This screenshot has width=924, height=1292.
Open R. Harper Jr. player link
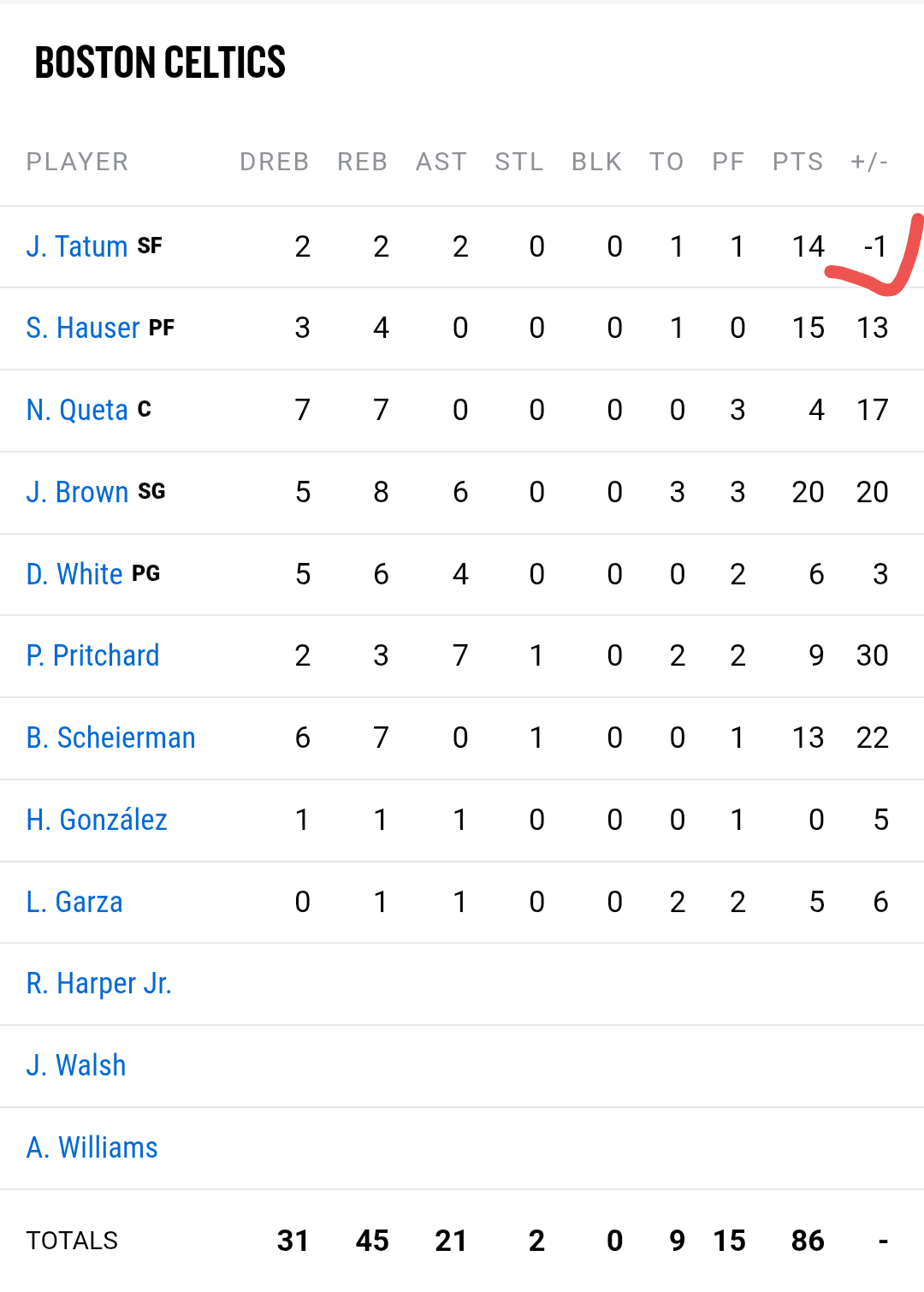(x=99, y=984)
